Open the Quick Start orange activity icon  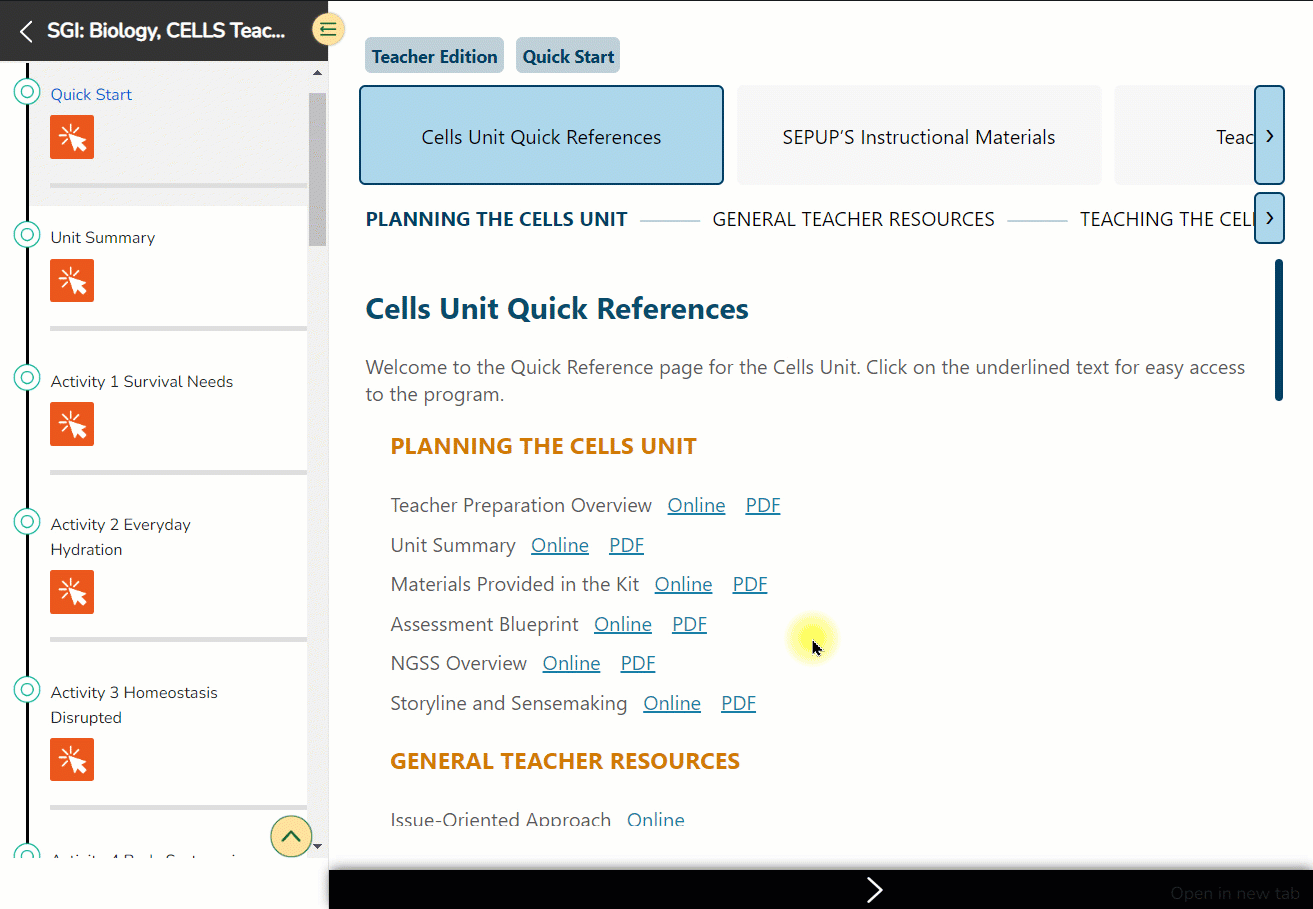(x=72, y=137)
